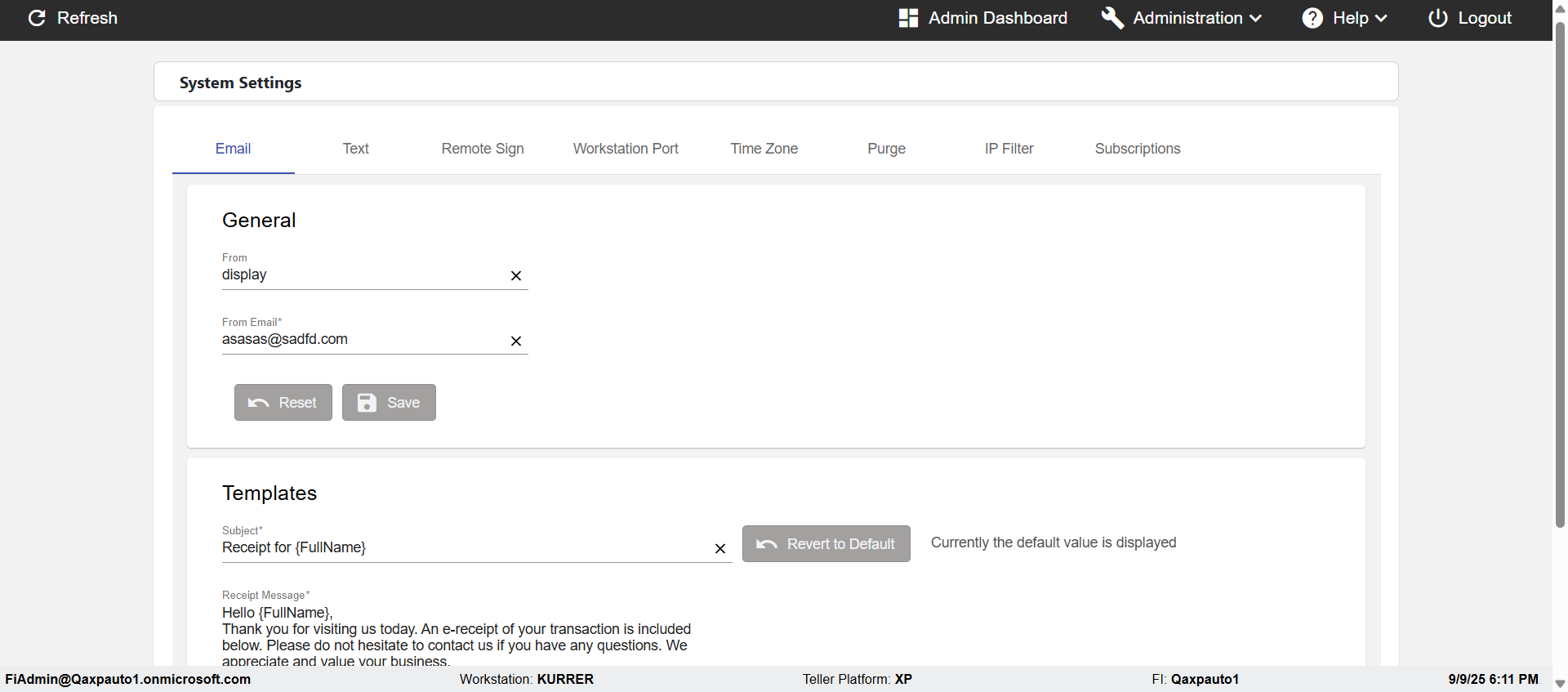The width and height of the screenshot is (1568, 692).
Task: Click the Save button
Action: 389,403
